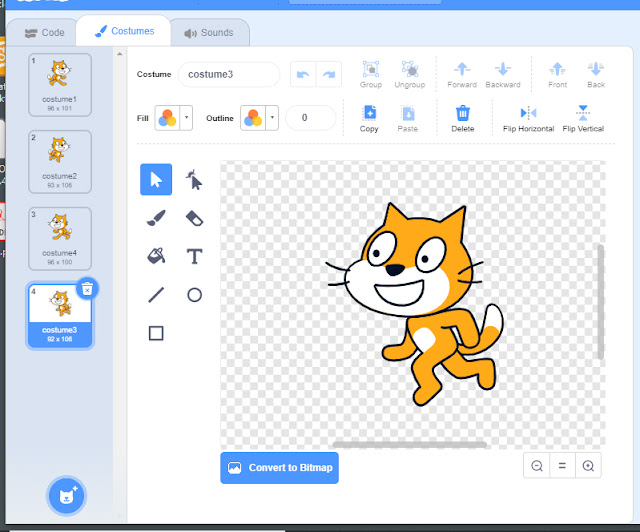Image resolution: width=640 pixels, height=532 pixels.
Task: Zoom in on the canvas
Action: (588, 465)
